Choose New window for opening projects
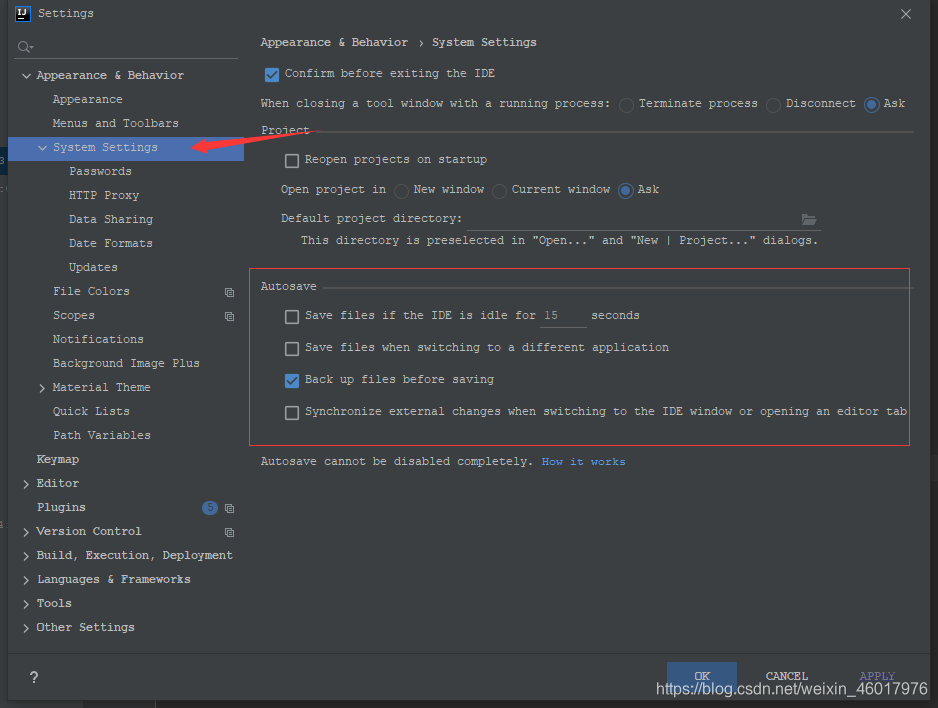This screenshot has height=708, width=938. [x=401, y=191]
